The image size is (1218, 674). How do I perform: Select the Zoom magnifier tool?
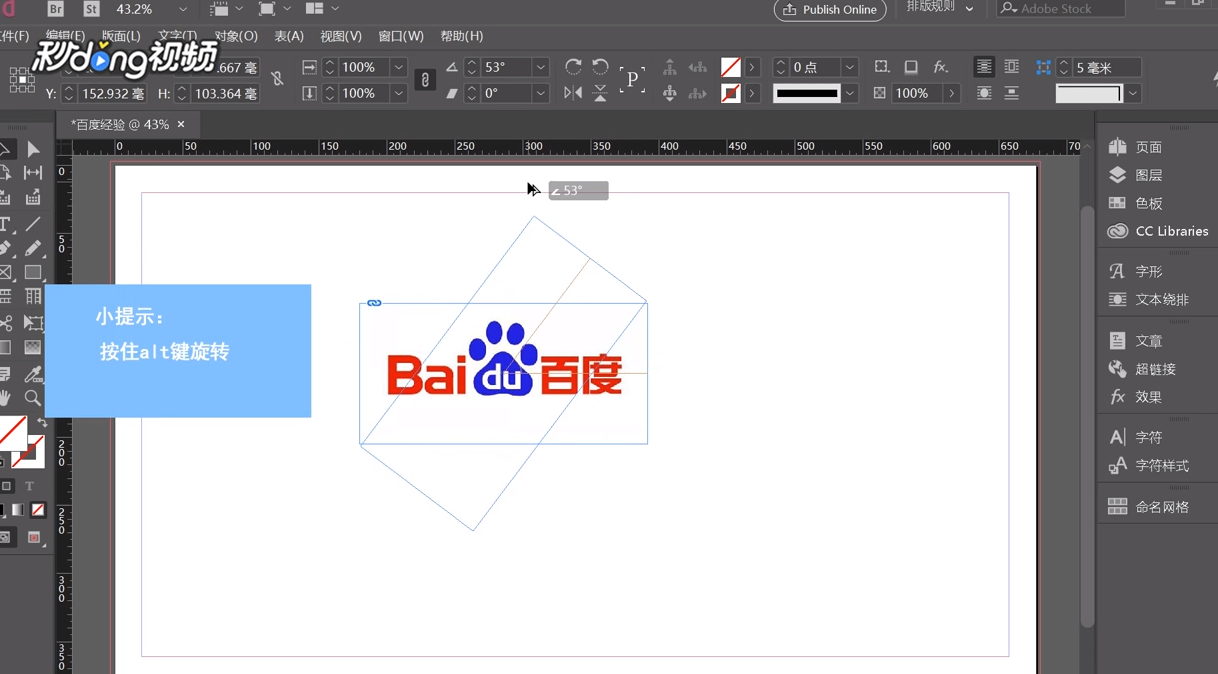pos(33,398)
